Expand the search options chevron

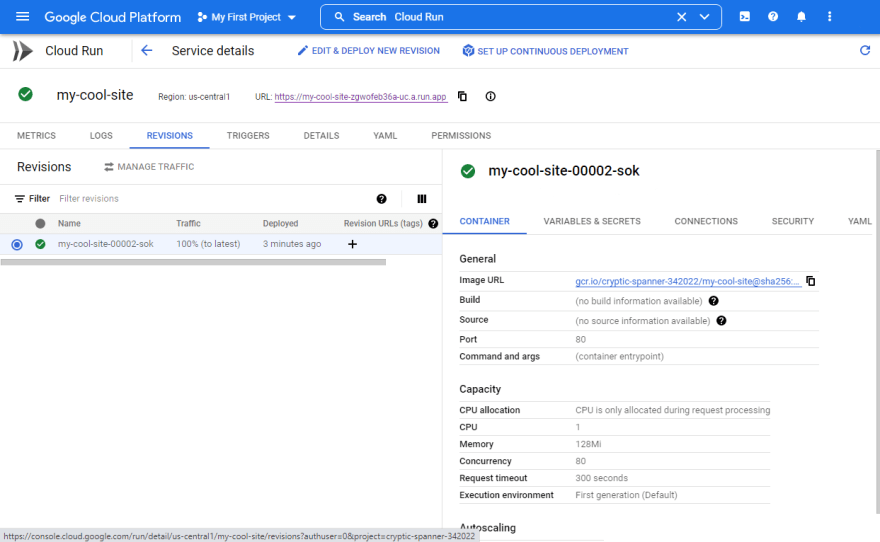[704, 17]
